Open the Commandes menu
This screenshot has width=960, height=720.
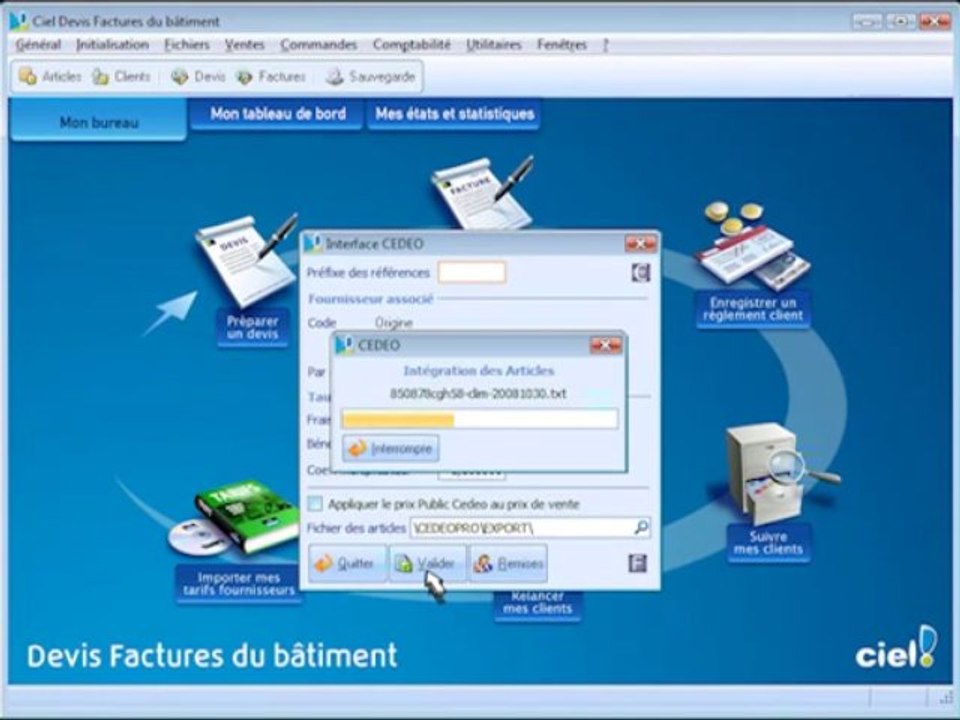(x=318, y=45)
